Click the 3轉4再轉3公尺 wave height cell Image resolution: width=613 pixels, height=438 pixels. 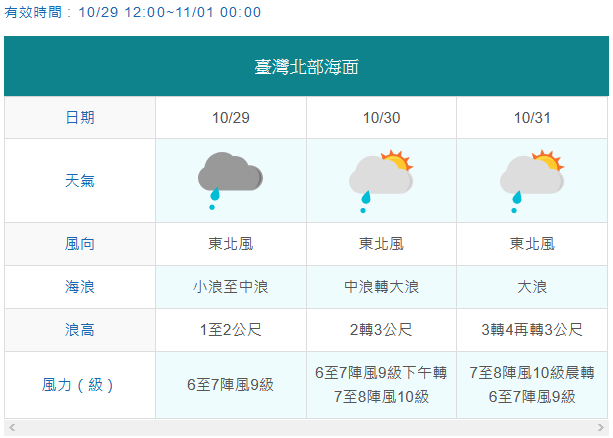pos(532,330)
